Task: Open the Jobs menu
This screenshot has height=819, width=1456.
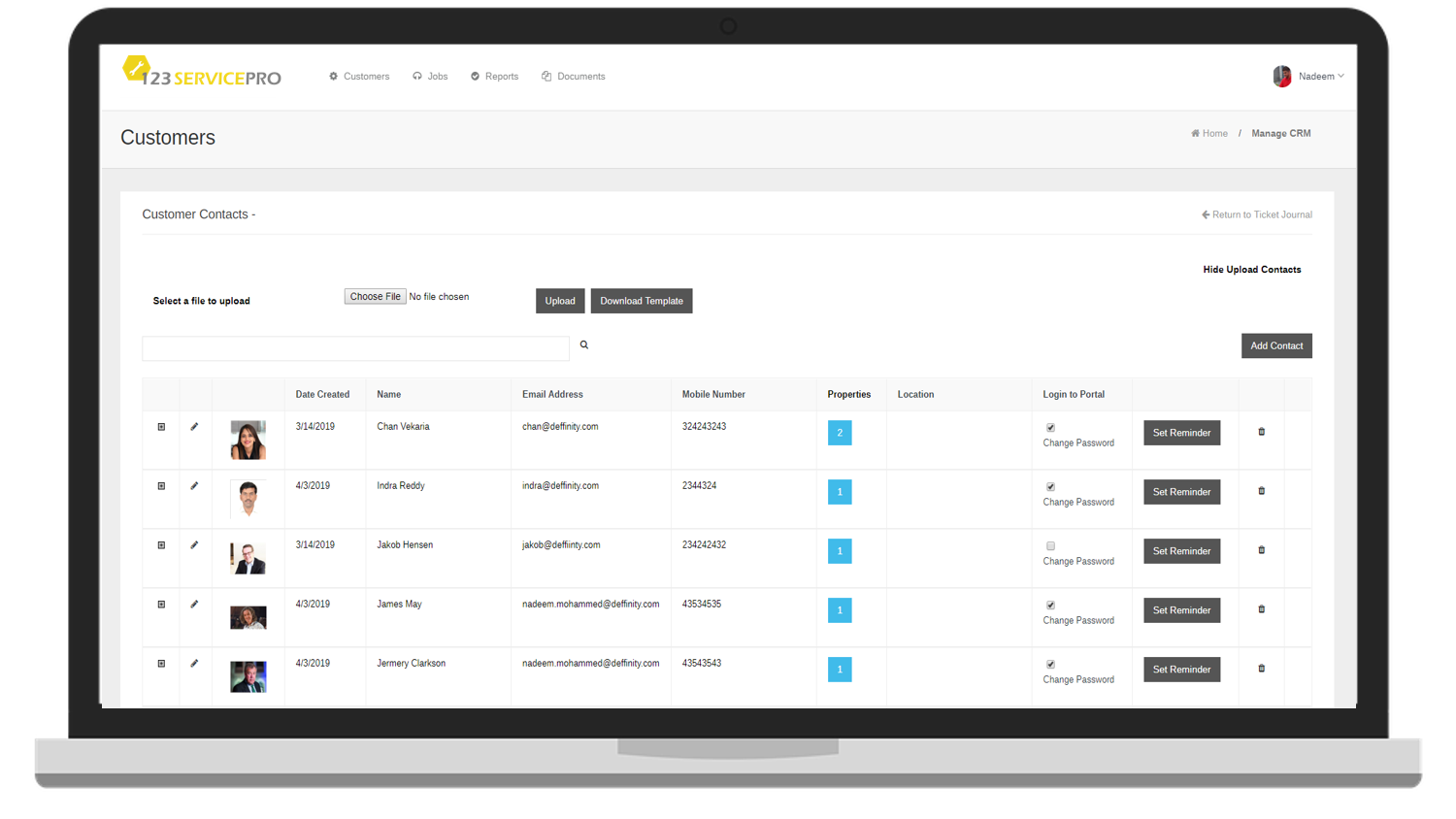Action: tap(430, 77)
